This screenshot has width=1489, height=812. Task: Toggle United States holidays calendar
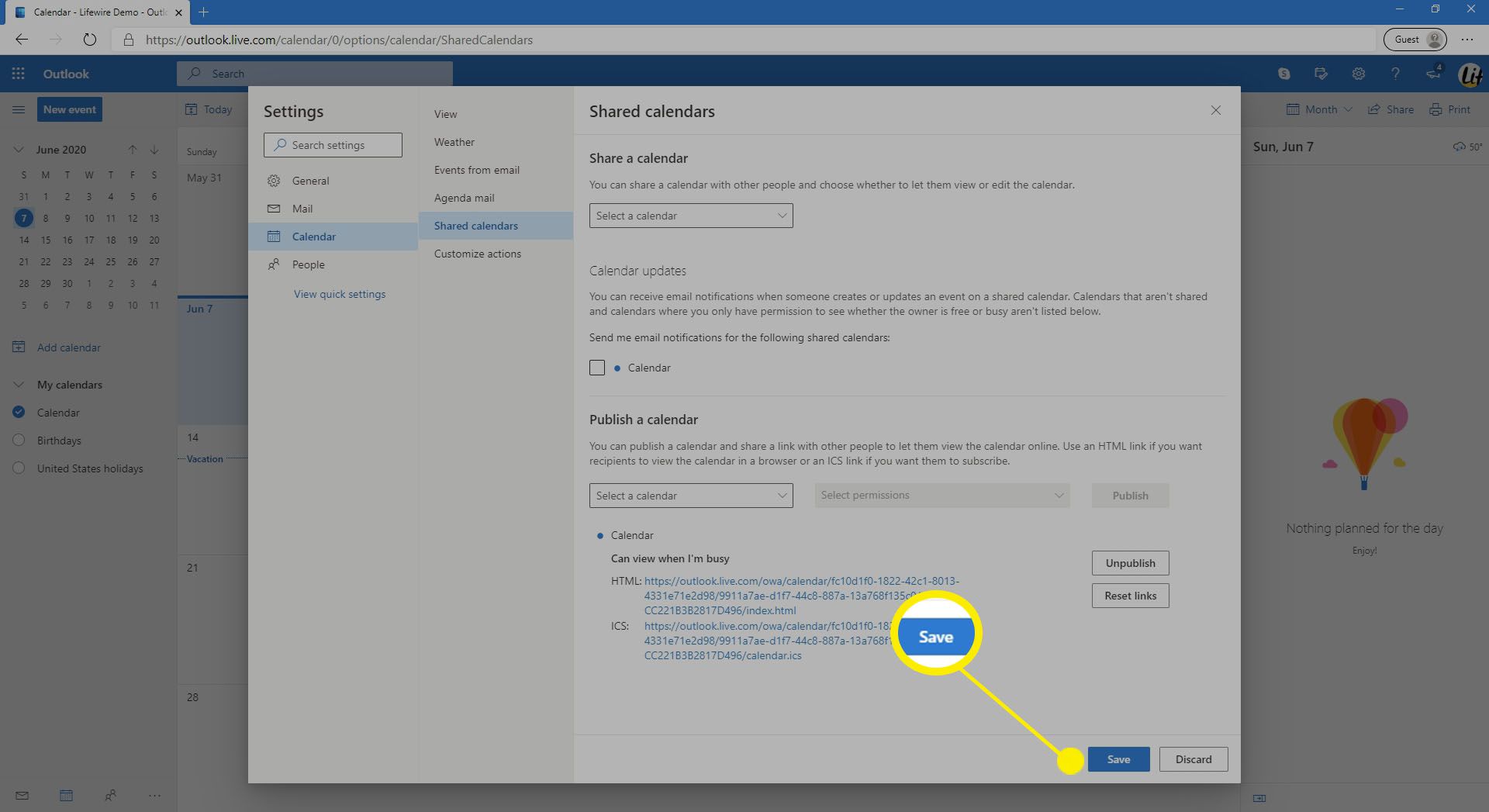click(x=19, y=468)
